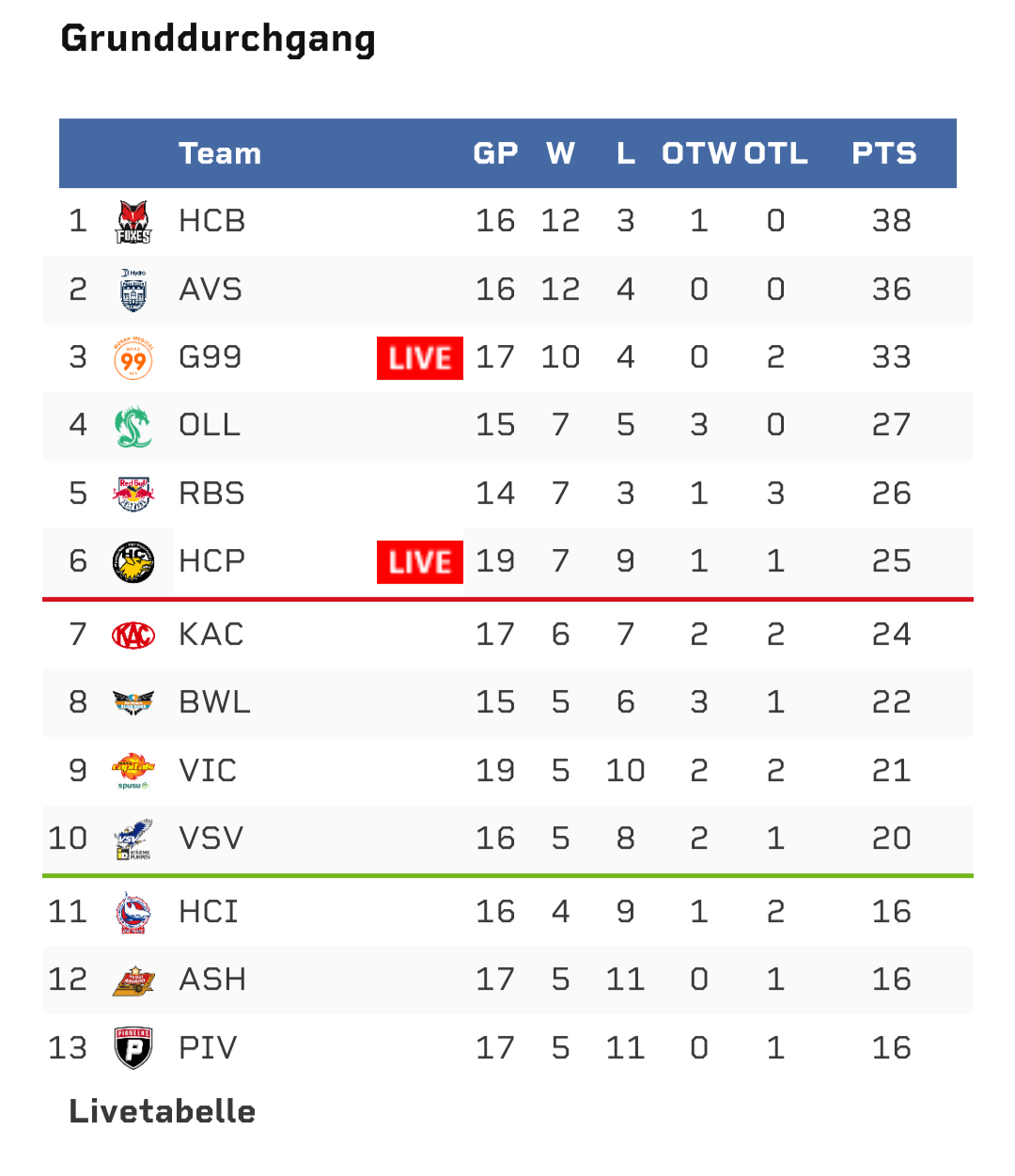The width and height of the screenshot is (1015, 1176).
Task: Click the Livetabelle label below the table
Action: pyautogui.click(x=163, y=1111)
